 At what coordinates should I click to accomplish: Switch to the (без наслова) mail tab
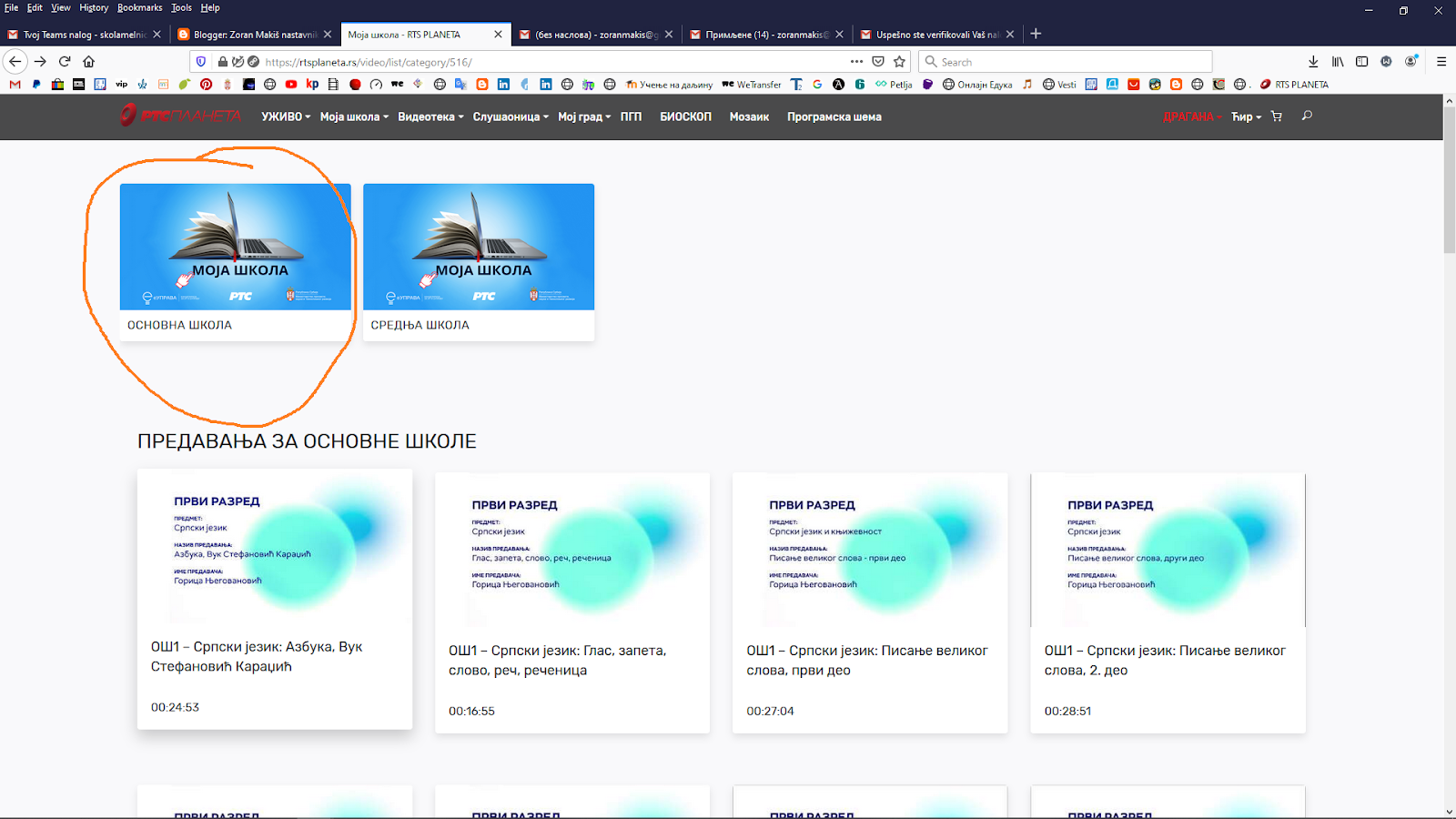[x=595, y=35]
